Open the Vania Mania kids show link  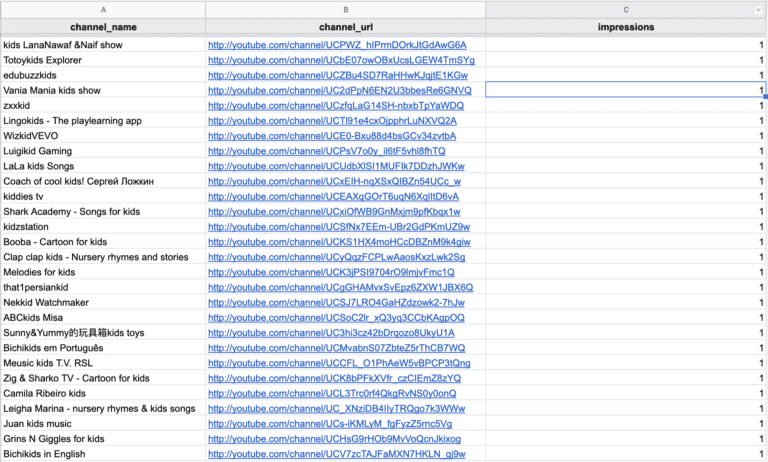click(x=339, y=91)
